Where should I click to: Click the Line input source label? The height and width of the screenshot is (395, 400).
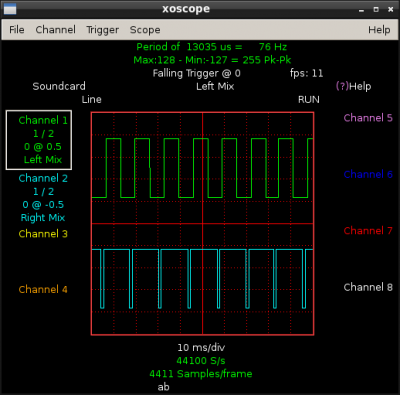tap(92, 99)
